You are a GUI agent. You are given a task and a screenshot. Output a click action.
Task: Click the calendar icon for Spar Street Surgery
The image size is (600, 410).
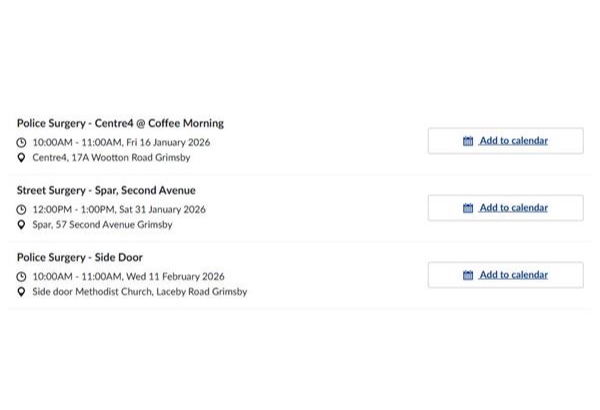(x=468, y=208)
